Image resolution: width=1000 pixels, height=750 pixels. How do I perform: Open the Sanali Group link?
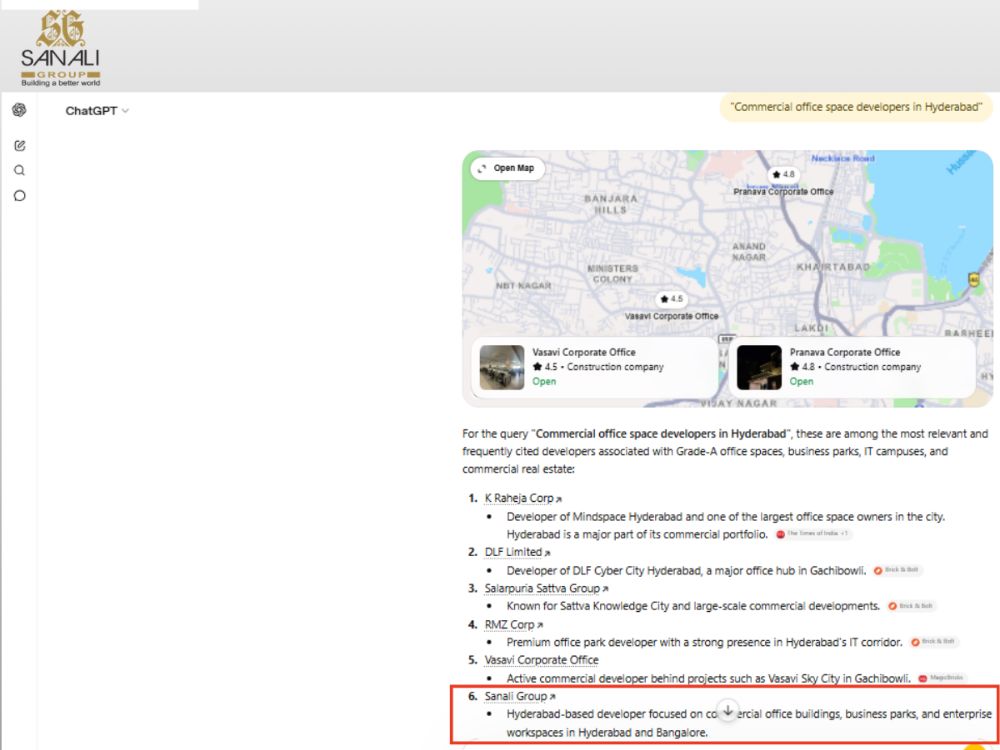click(x=520, y=696)
